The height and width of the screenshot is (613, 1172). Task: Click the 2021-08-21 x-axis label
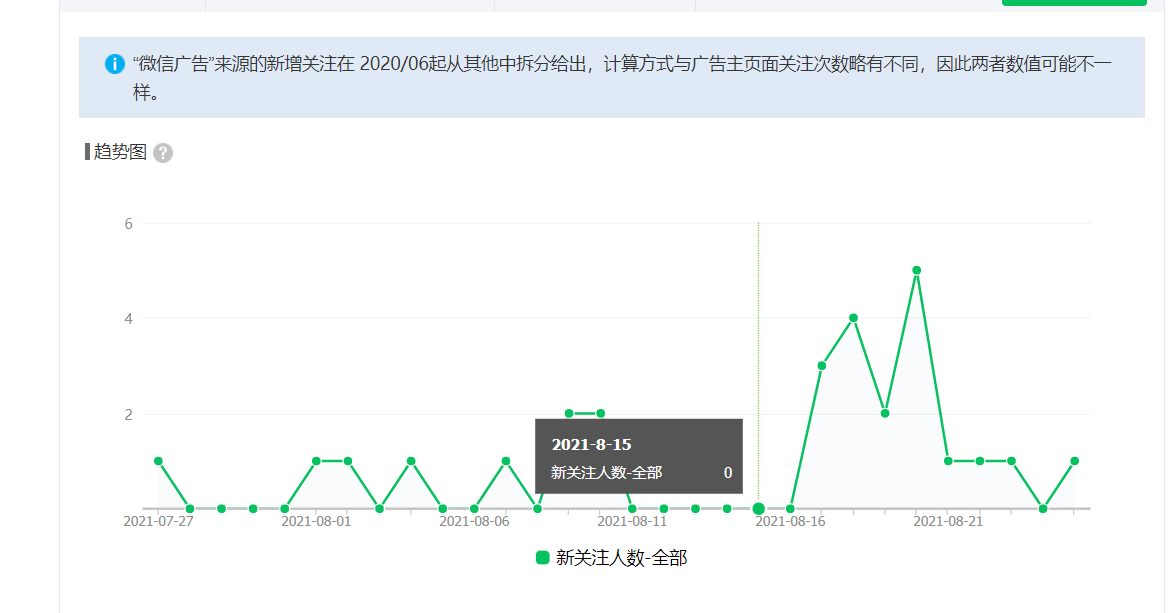(x=948, y=521)
